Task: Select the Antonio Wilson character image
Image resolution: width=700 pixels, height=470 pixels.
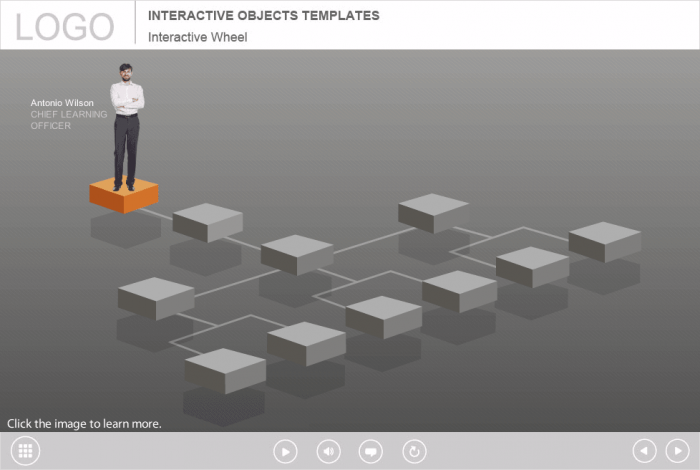Action: [126, 125]
